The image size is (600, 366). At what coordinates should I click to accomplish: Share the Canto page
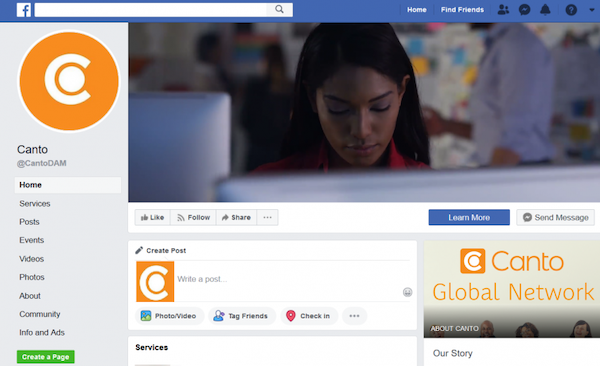click(236, 217)
